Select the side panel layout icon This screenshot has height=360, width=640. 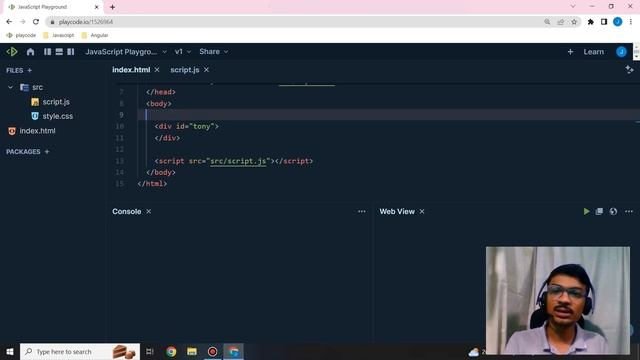[x=71, y=52]
